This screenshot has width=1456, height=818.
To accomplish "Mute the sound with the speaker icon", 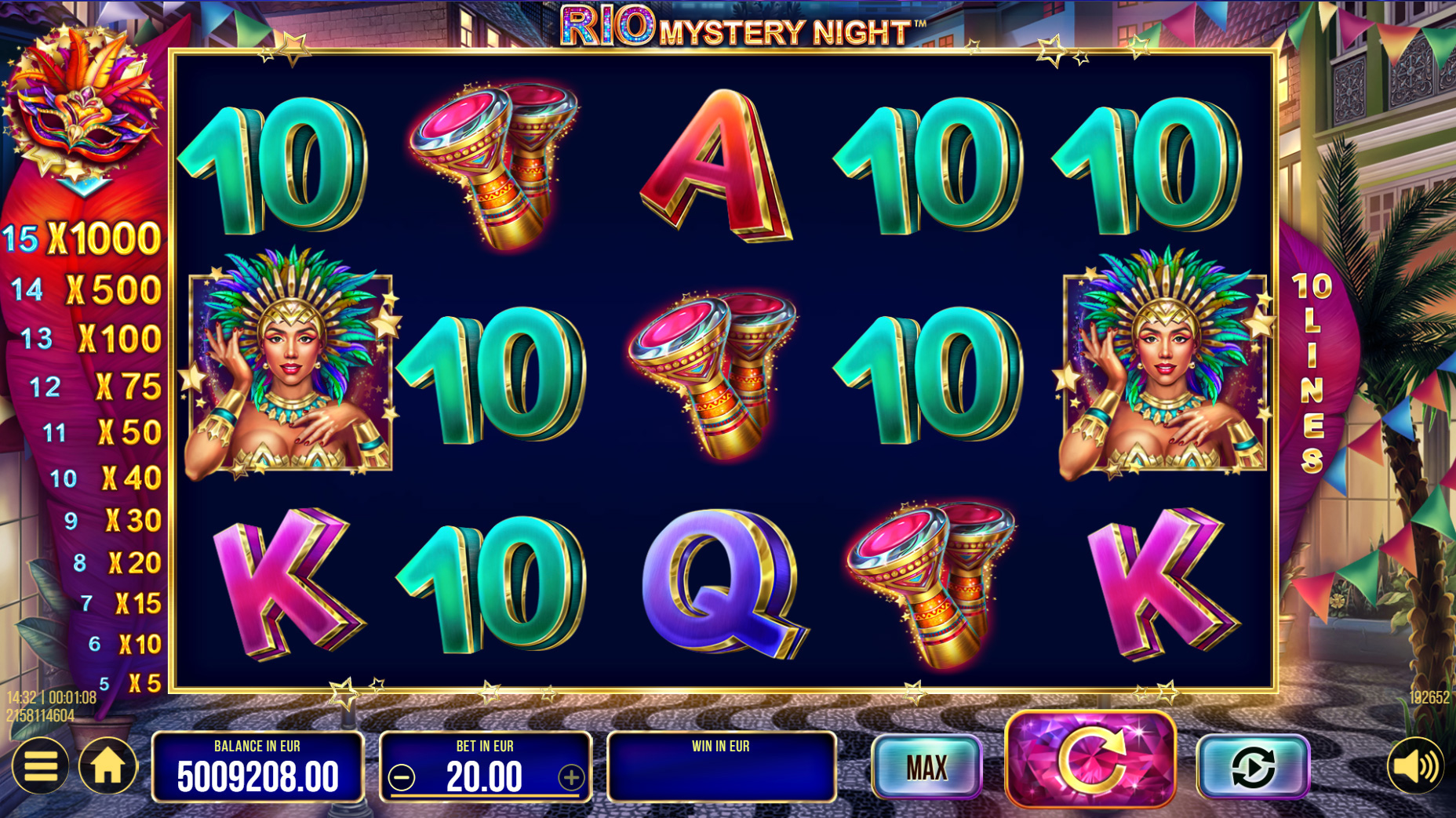I will (1416, 766).
